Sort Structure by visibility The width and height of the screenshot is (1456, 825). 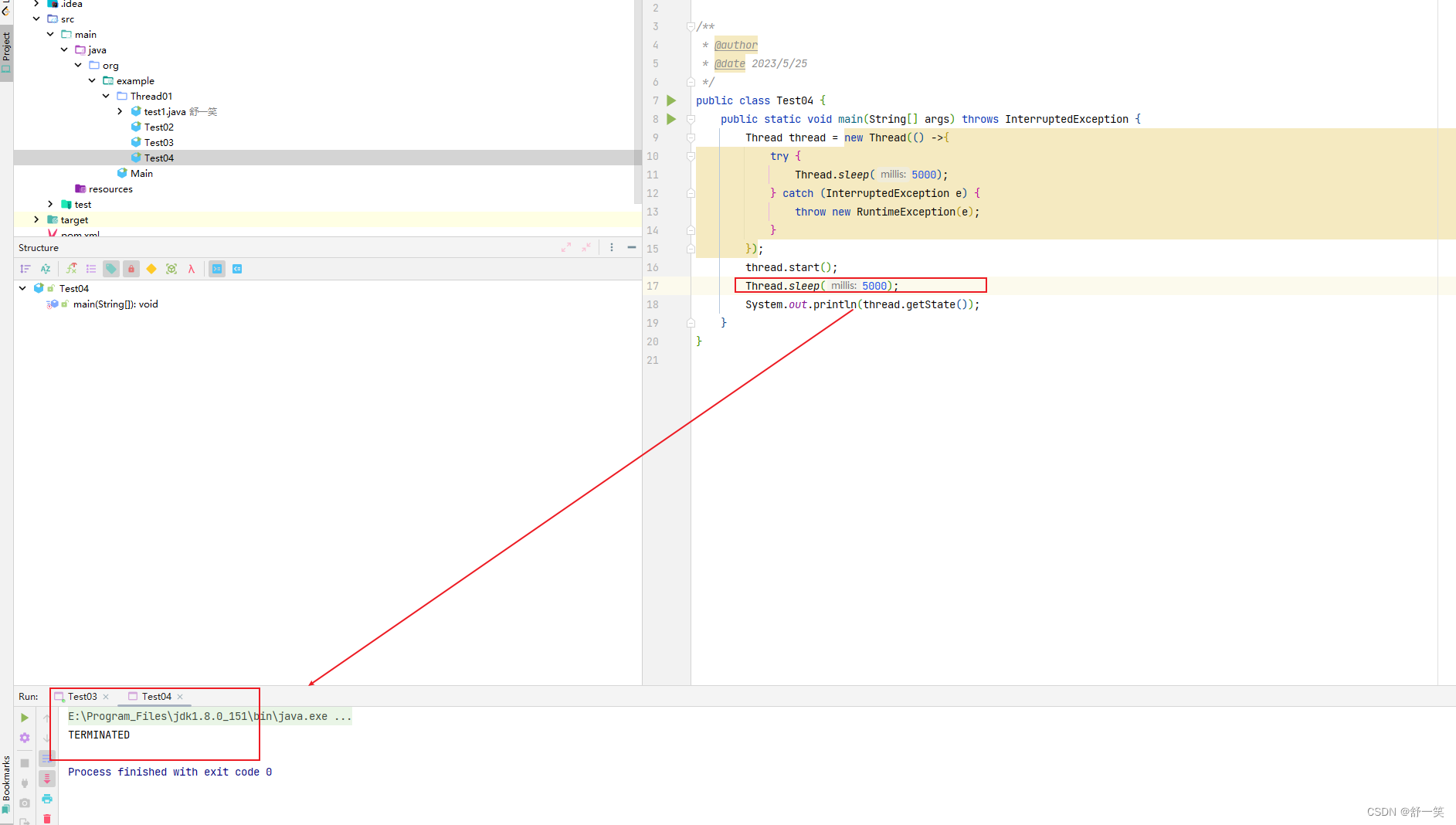pyautogui.click(x=25, y=269)
